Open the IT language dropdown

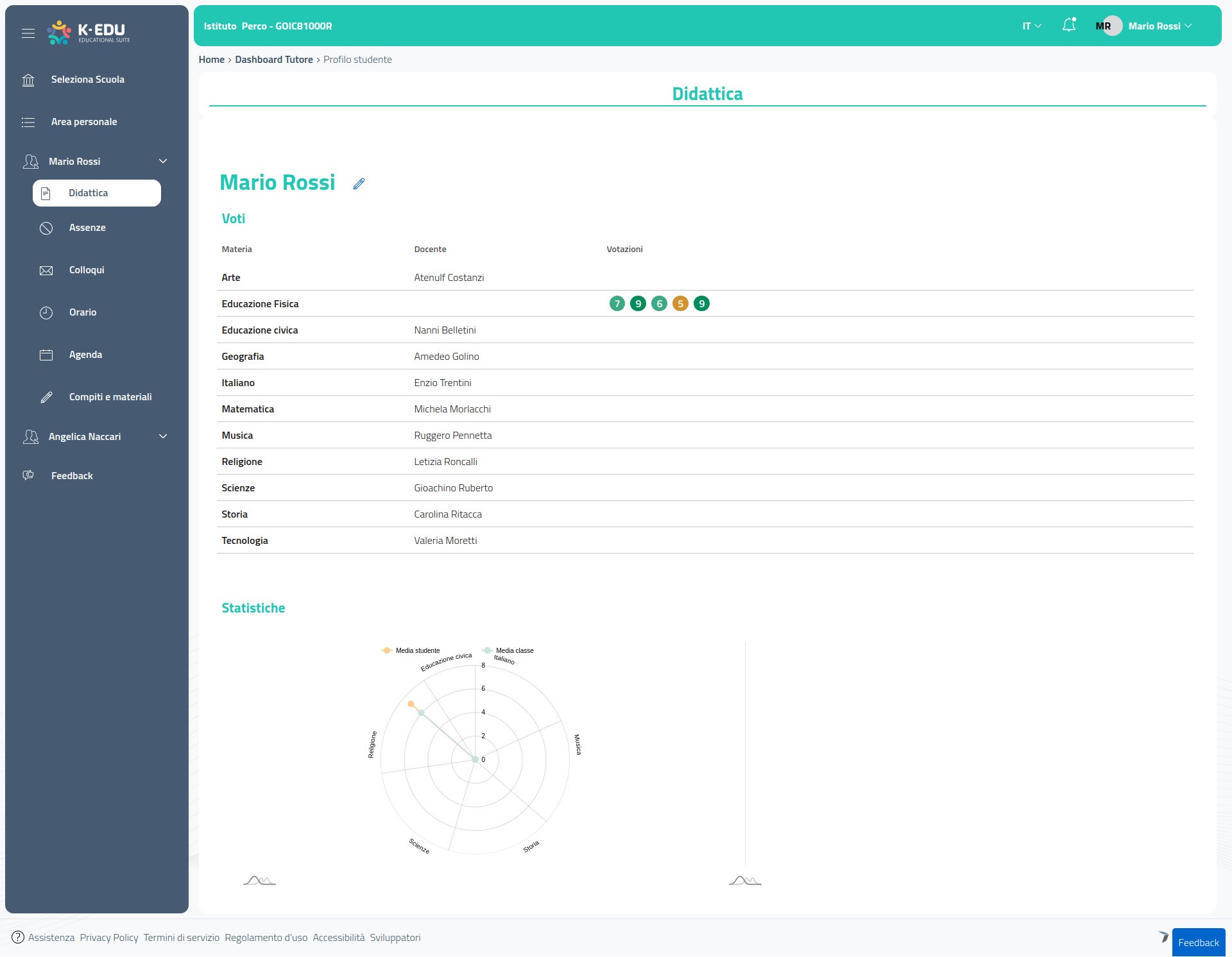pos(1031,26)
